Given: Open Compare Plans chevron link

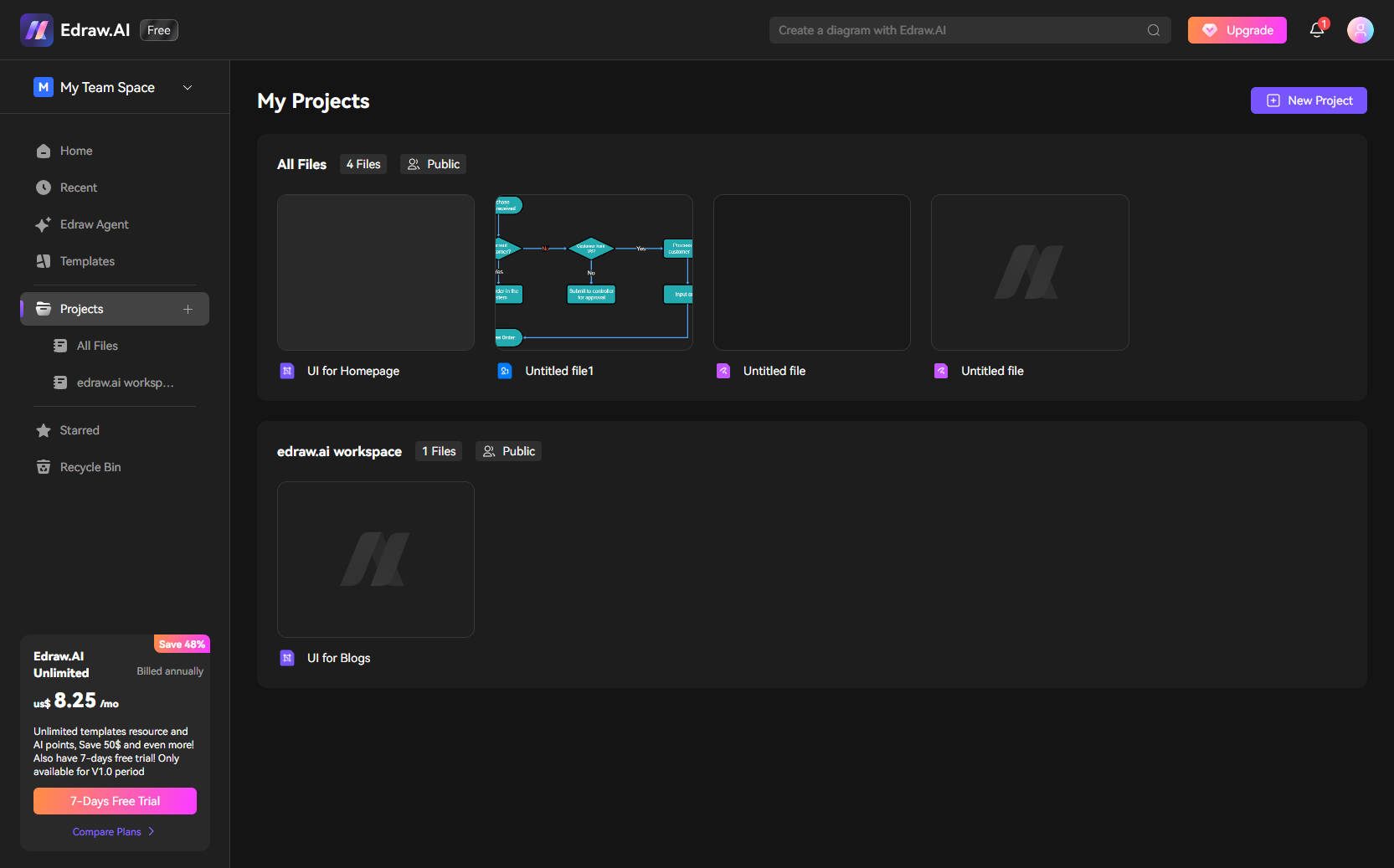Looking at the screenshot, I should (x=114, y=831).
